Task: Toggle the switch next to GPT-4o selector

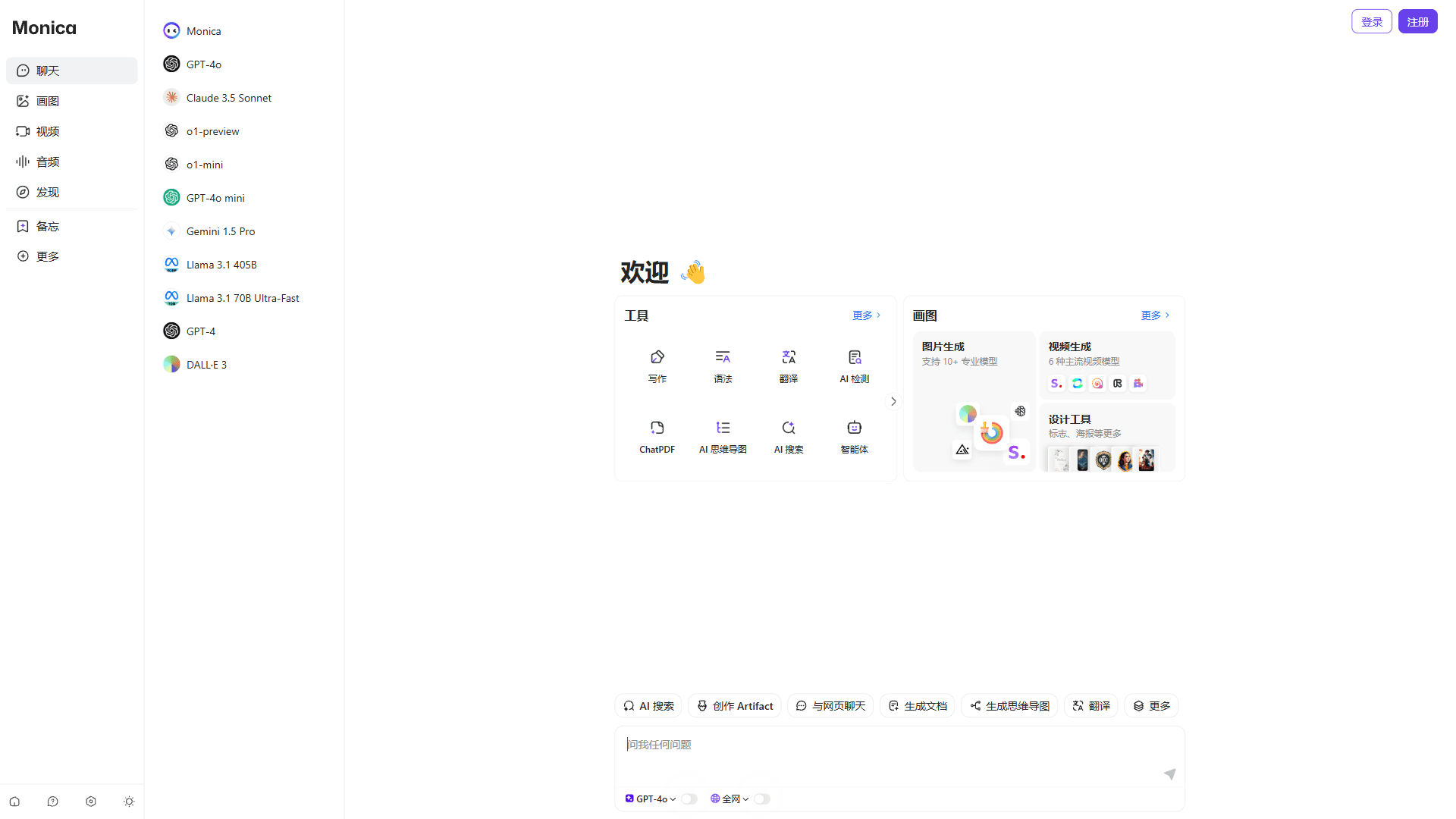Action: (x=689, y=799)
